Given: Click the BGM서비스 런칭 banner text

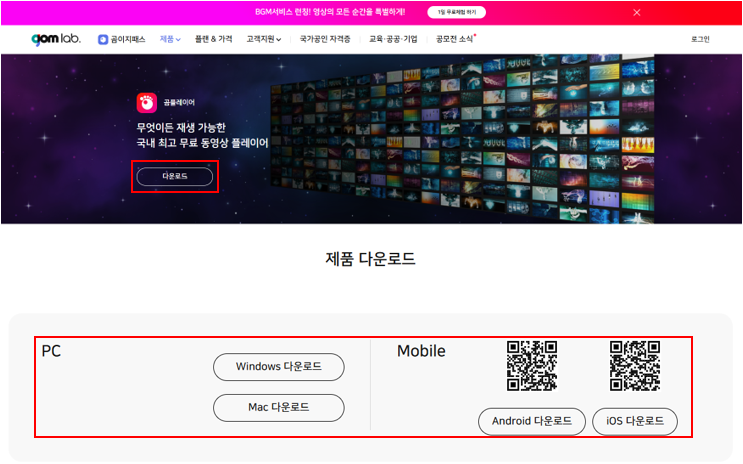Looking at the screenshot, I should coord(330,12).
